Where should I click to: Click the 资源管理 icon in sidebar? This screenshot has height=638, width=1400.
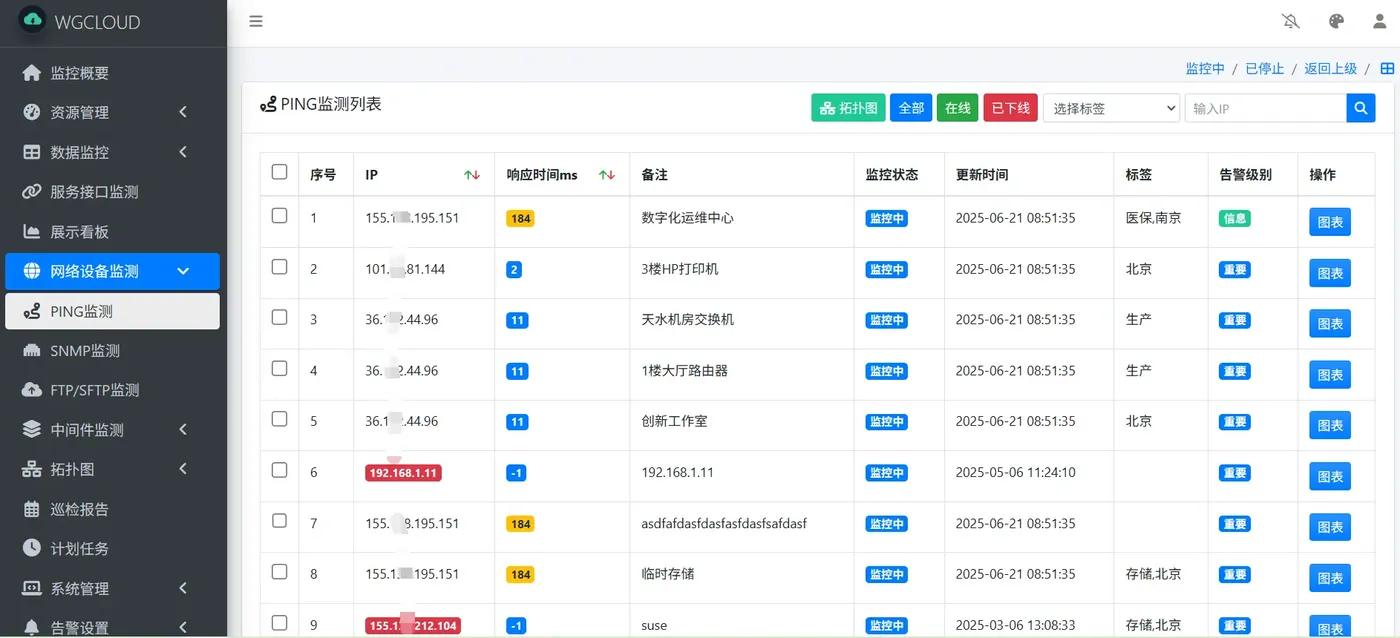32,112
